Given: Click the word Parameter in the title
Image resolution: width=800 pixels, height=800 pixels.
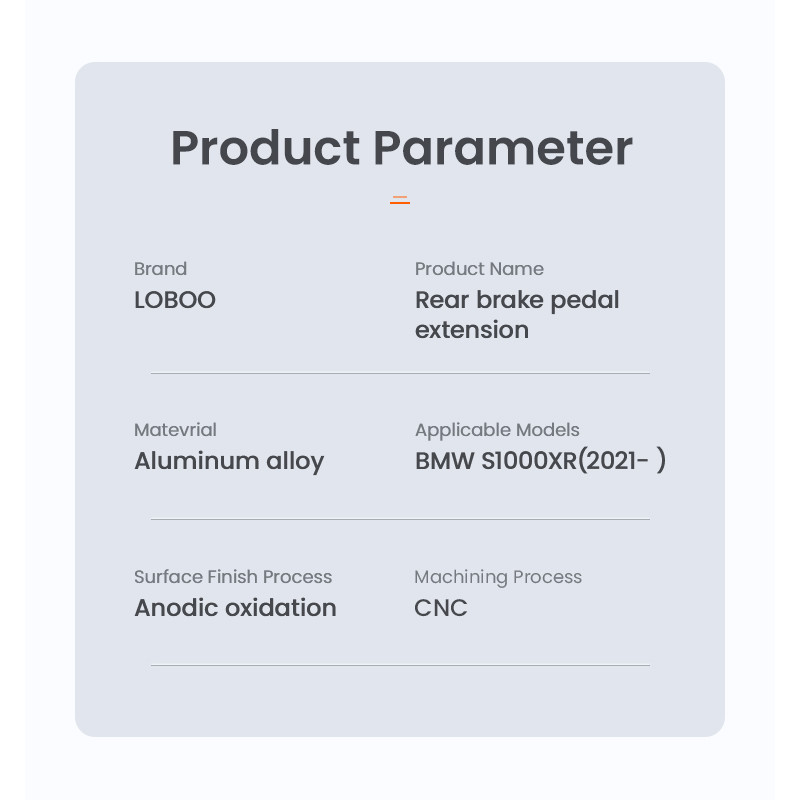Looking at the screenshot, I should pyautogui.click(x=503, y=148).
